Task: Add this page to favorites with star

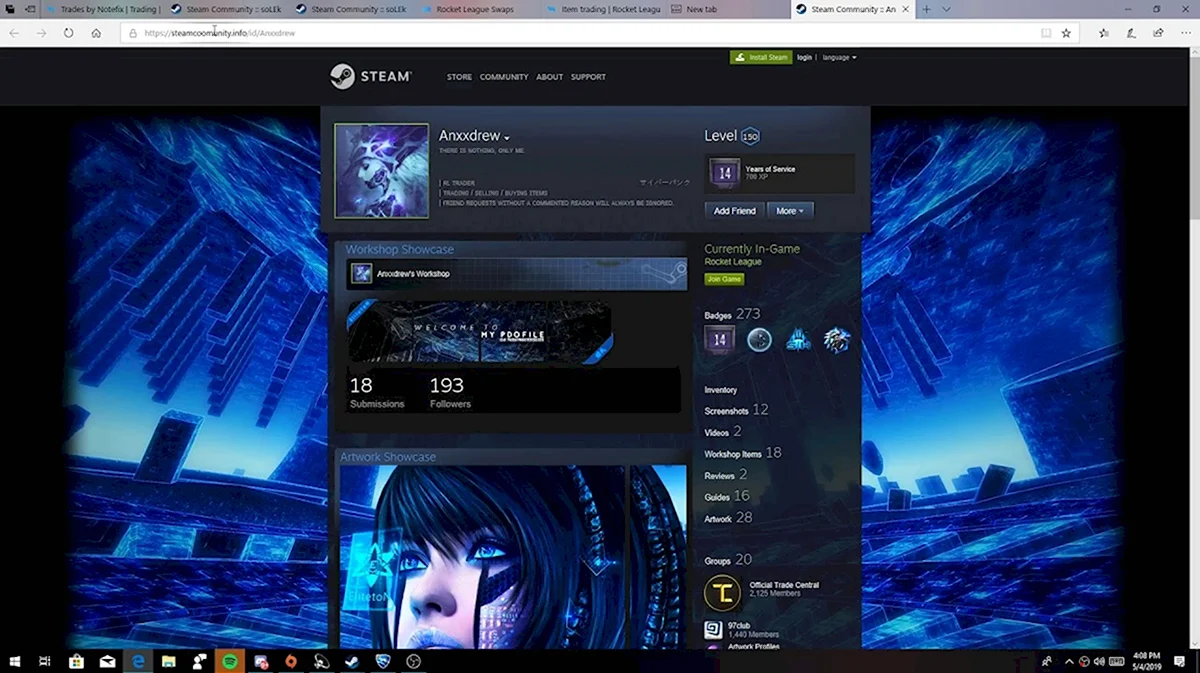Action: pos(1066,33)
